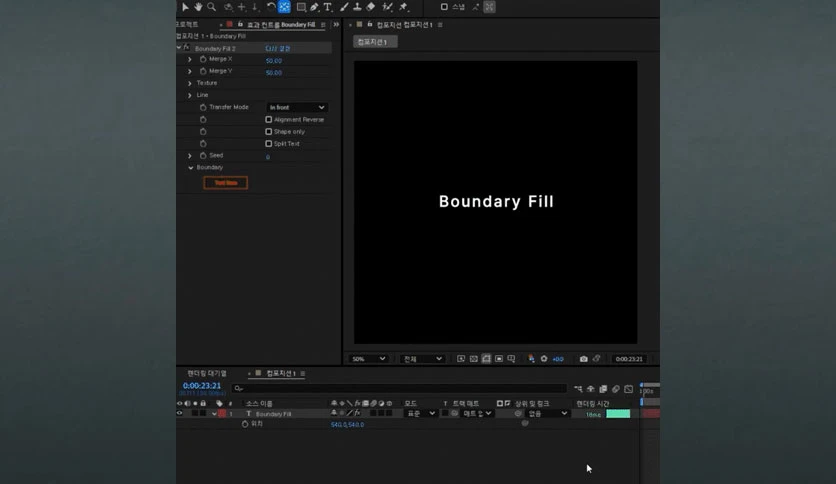This screenshot has height=484, width=836.
Task: Expand the Texture group
Action: tap(190, 83)
